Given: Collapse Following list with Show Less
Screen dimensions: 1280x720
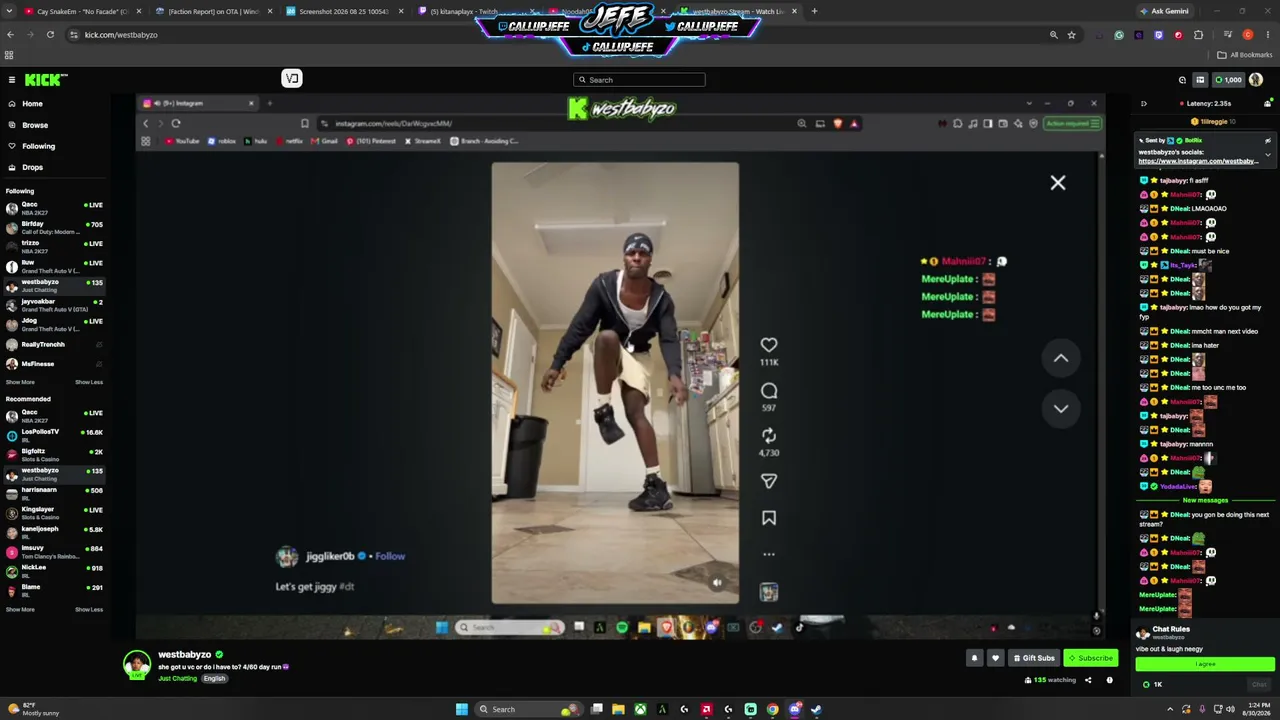Looking at the screenshot, I should coord(89,382).
